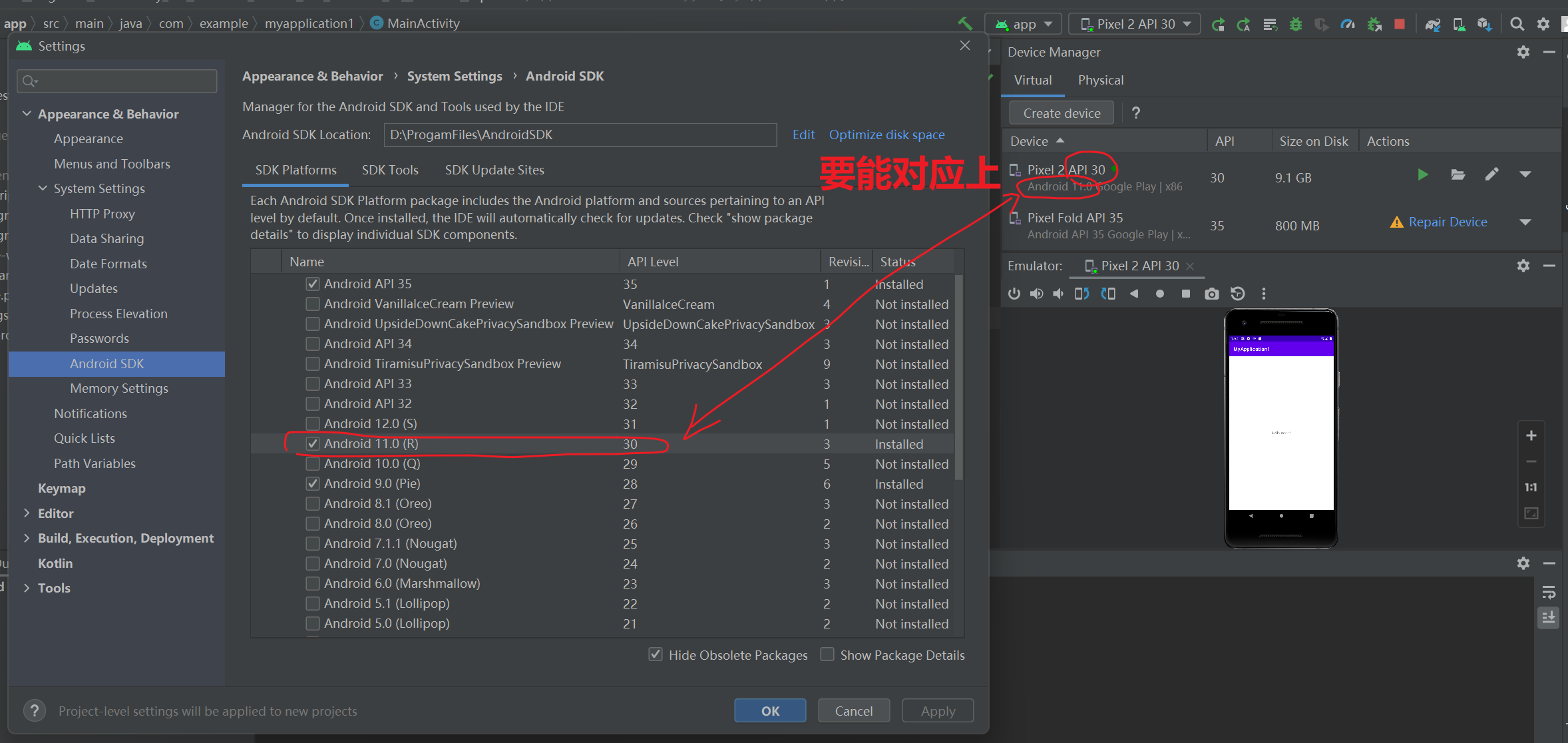
Task: Check the Android API 33 checkbox
Action: click(312, 383)
